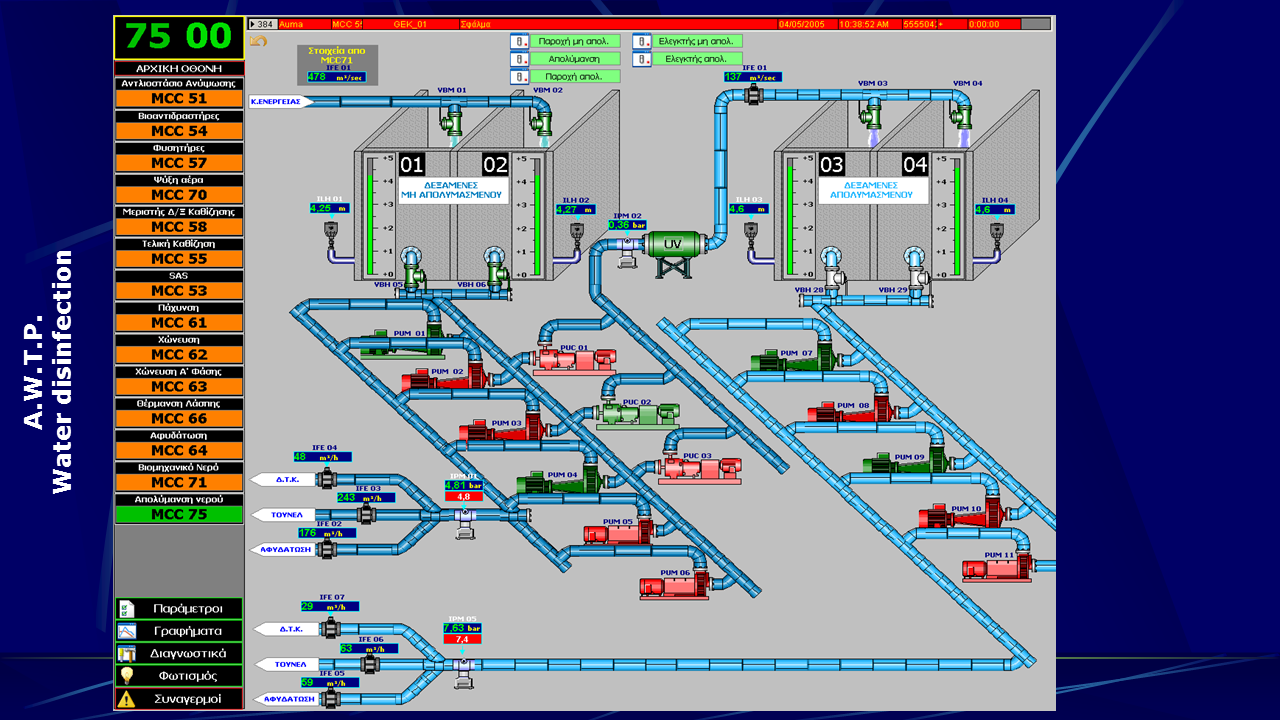Toggle the Ελεγκτής απολ. selector box
This screenshot has width=1280, height=720.
(642, 59)
